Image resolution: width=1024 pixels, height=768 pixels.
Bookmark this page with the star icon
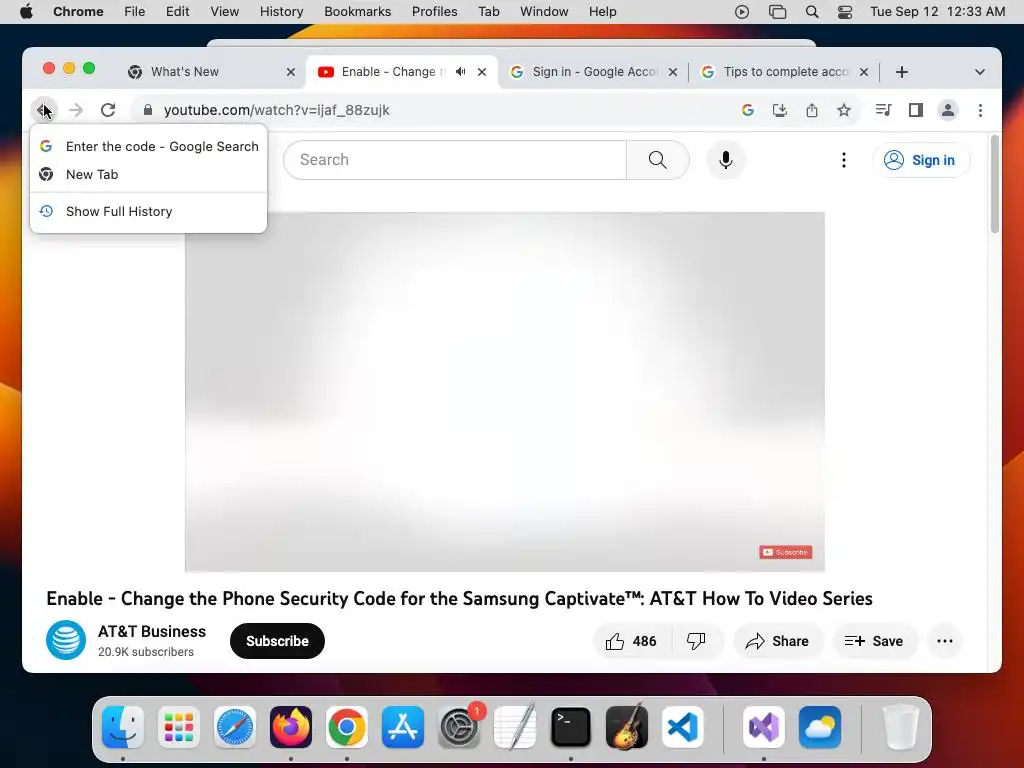844,110
